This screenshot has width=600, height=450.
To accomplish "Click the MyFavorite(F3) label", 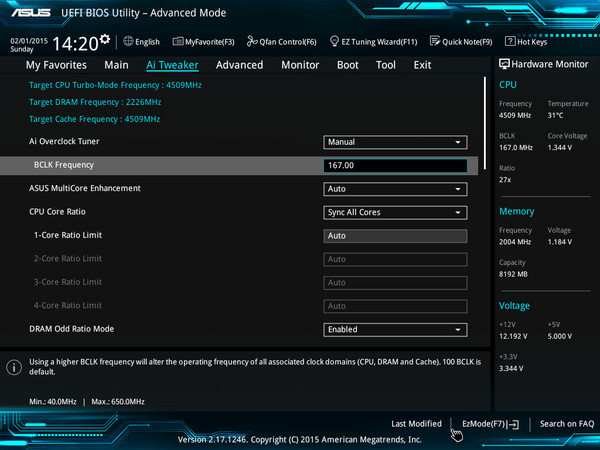I will pos(209,42).
